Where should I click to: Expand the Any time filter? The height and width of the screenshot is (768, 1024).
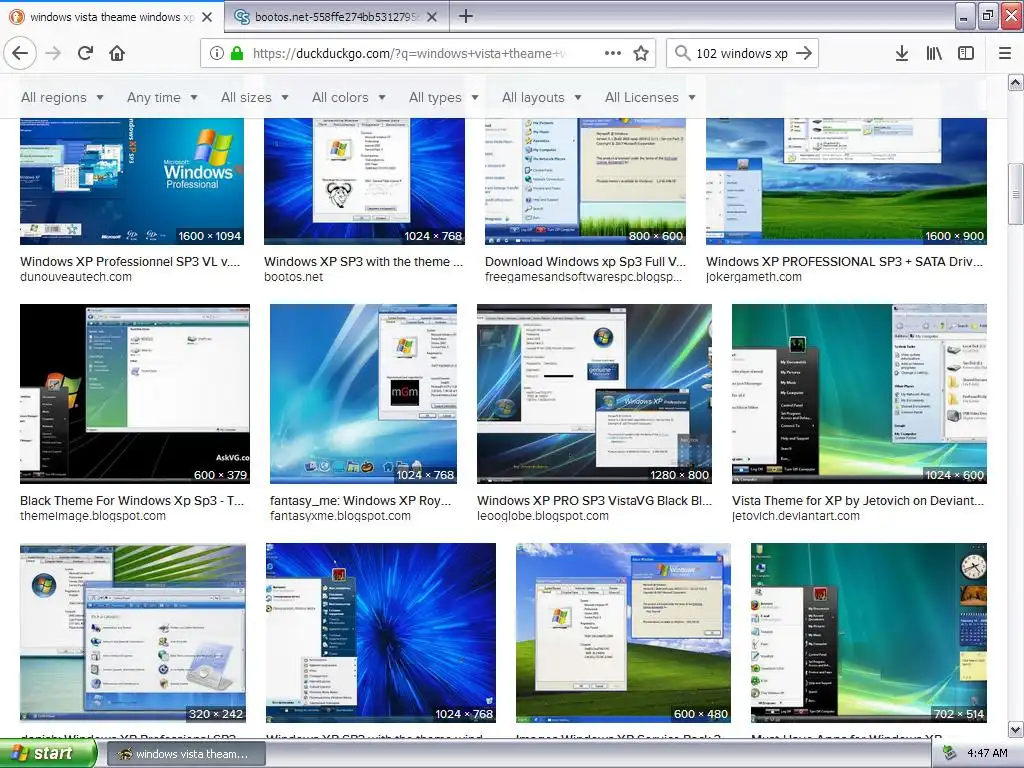162,97
